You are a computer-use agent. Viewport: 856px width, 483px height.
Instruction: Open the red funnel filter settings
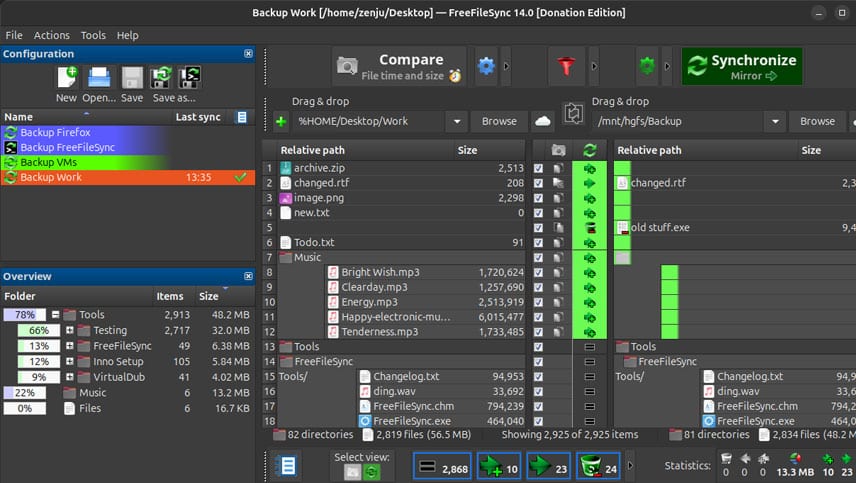tap(566, 66)
